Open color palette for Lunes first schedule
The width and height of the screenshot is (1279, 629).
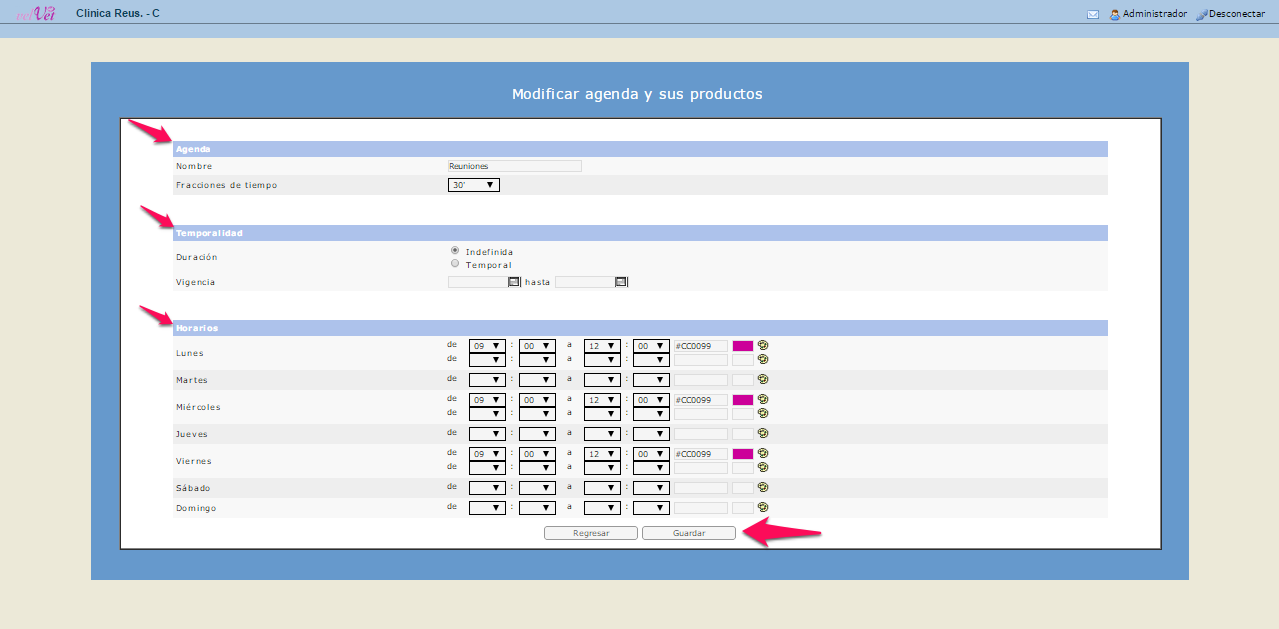(x=763, y=345)
